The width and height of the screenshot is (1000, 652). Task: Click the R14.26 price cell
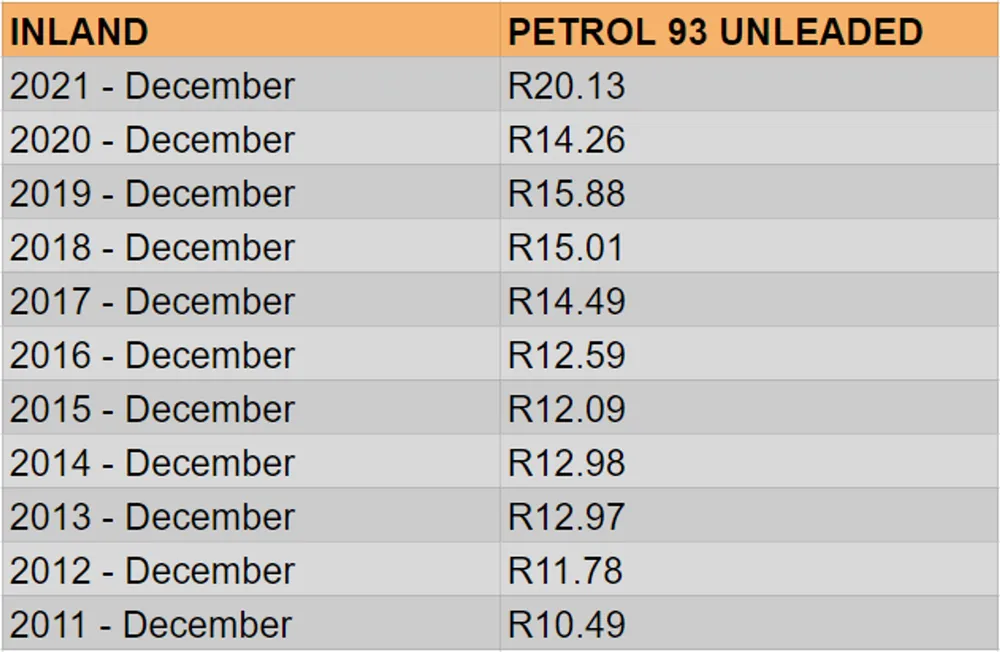click(x=749, y=138)
